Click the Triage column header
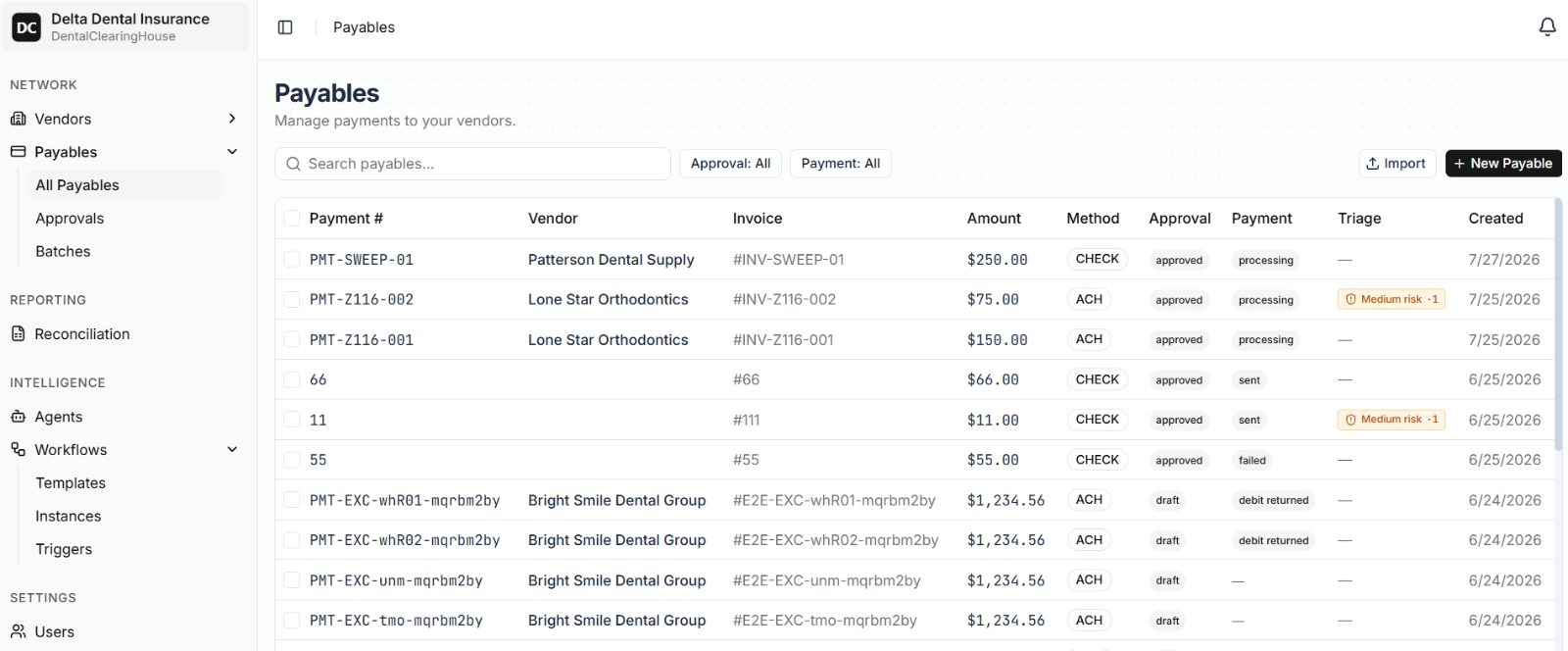 coord(1359,219)
